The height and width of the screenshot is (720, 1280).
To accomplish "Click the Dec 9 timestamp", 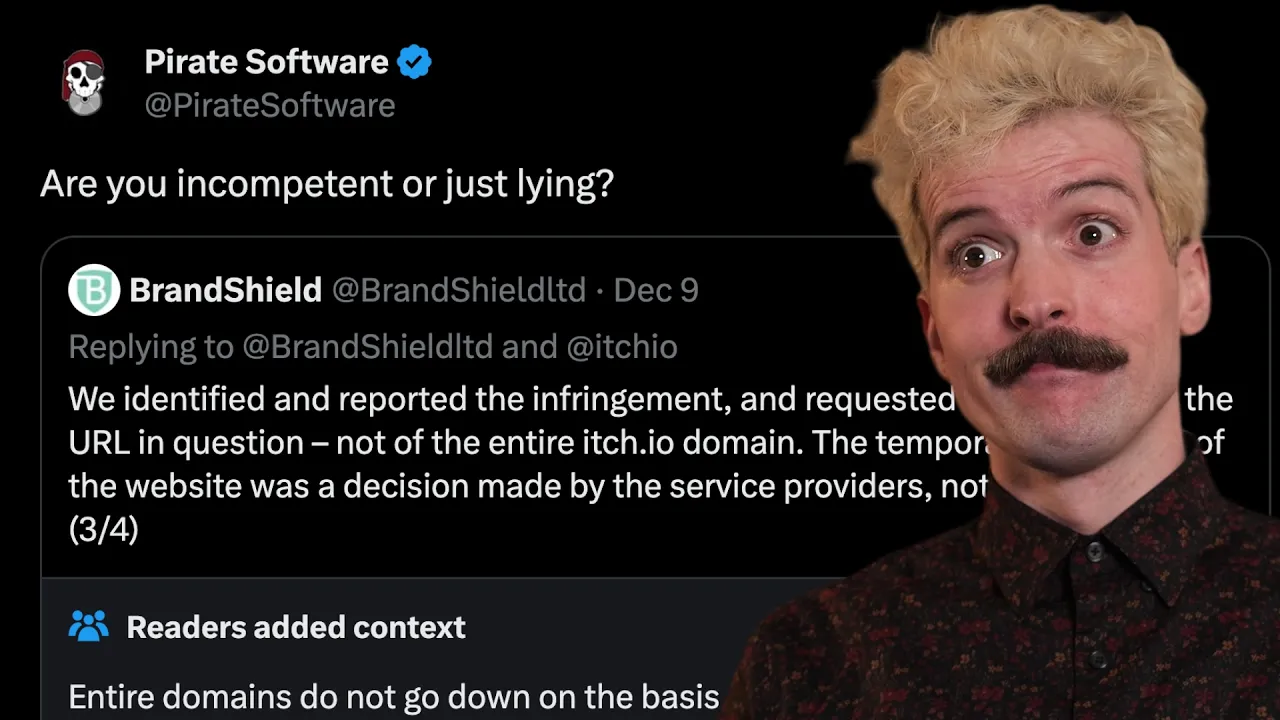I will coord(656,290).
